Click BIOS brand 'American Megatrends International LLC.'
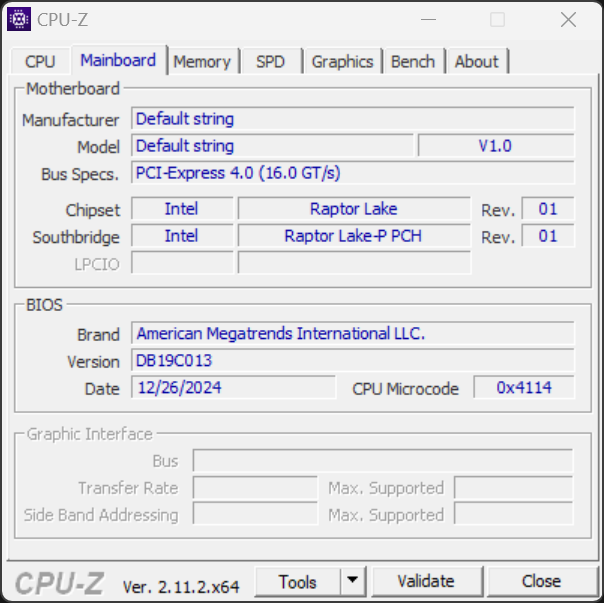This screenshot has width=604, height=603. point(352,333)
